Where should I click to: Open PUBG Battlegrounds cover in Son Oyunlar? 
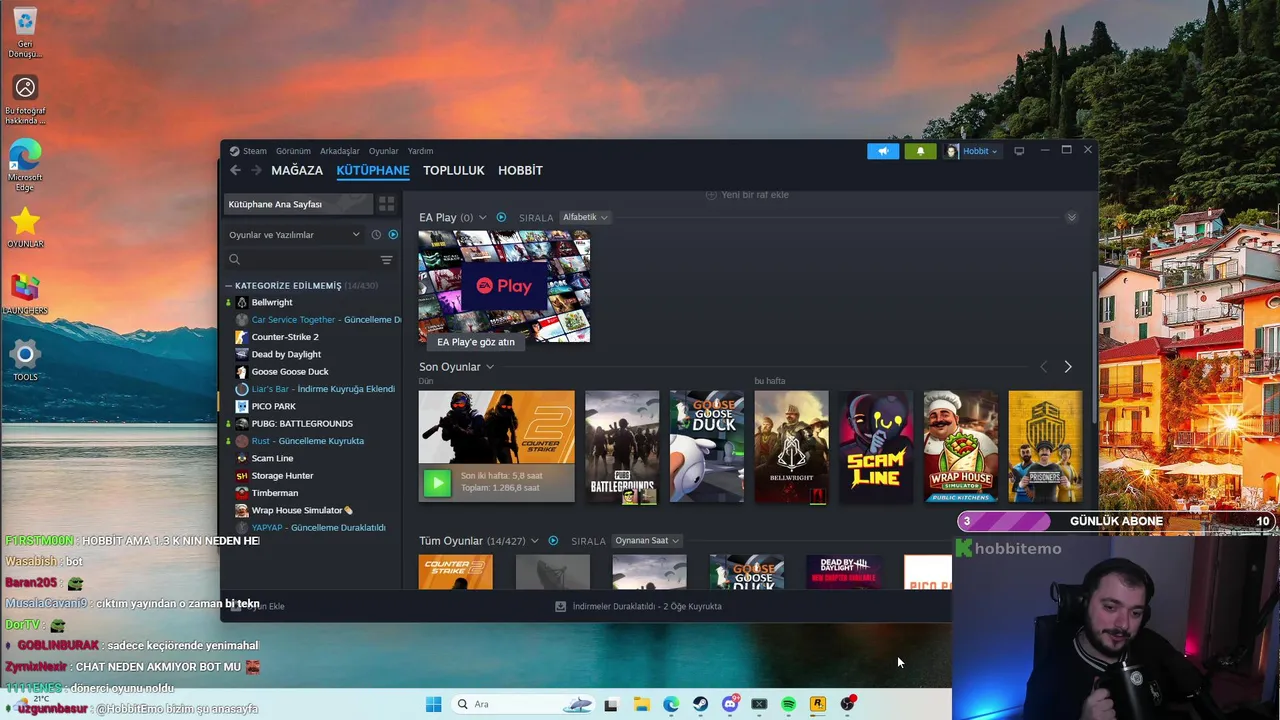click(622, 446)
